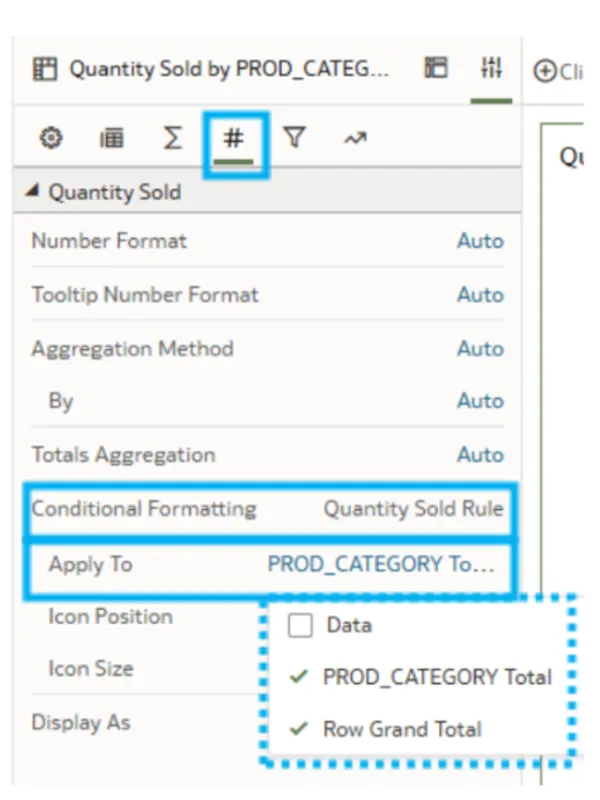The width and height of the screenshot is (600, 800).
Task: Open the Sigma totals tab
Action: pos(173,139)
